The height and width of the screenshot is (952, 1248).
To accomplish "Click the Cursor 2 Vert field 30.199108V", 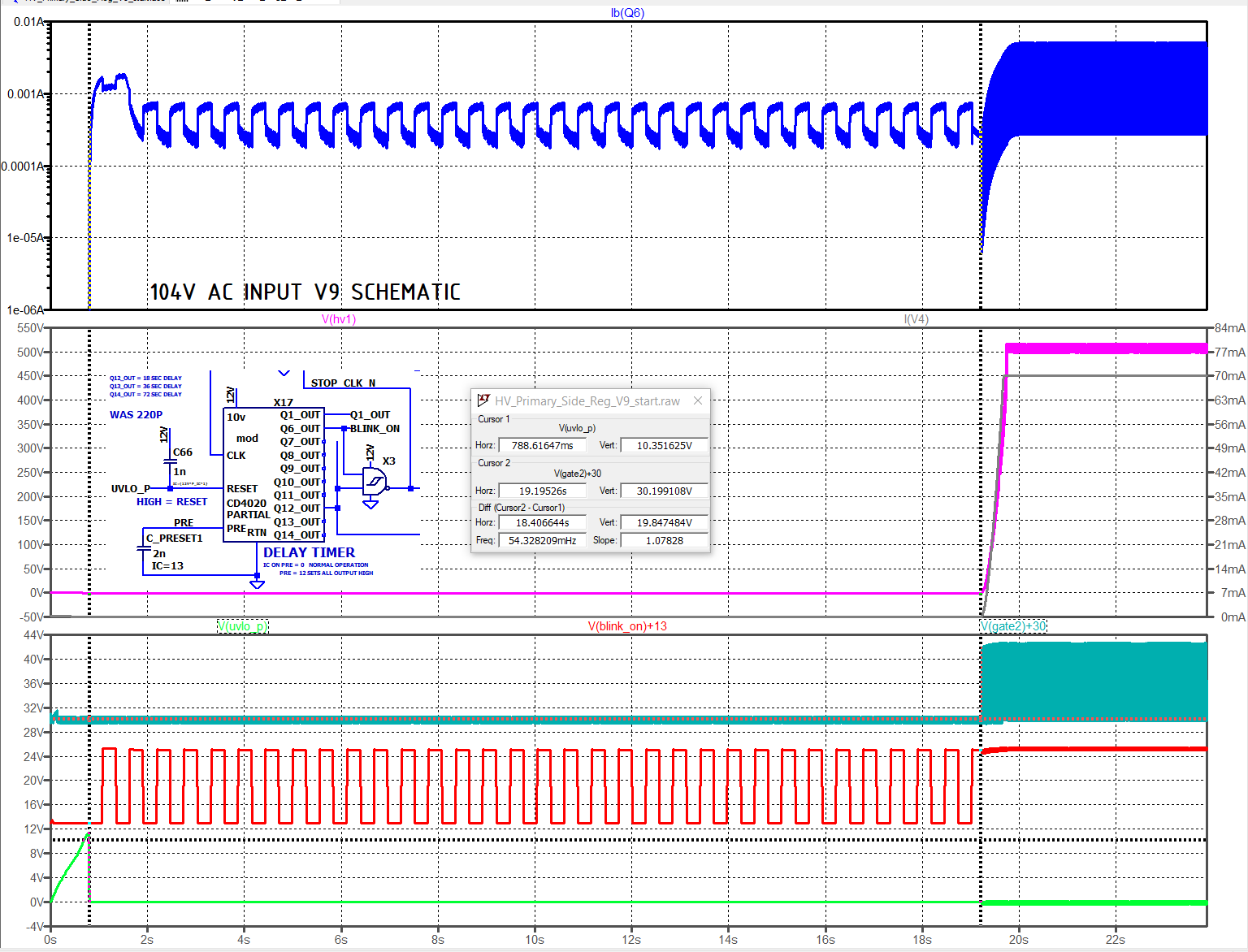I will click(x=664, y=491).
